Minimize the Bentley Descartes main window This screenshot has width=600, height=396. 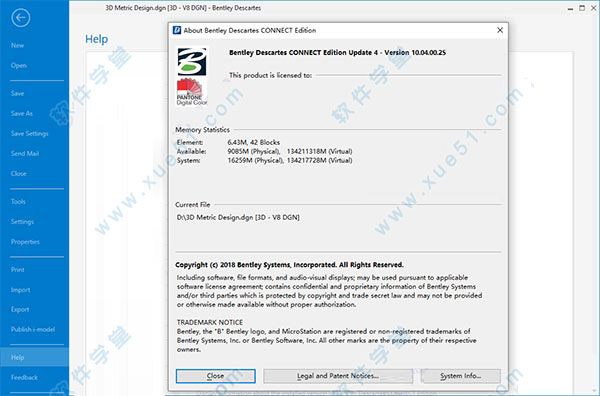click(570, 8)
